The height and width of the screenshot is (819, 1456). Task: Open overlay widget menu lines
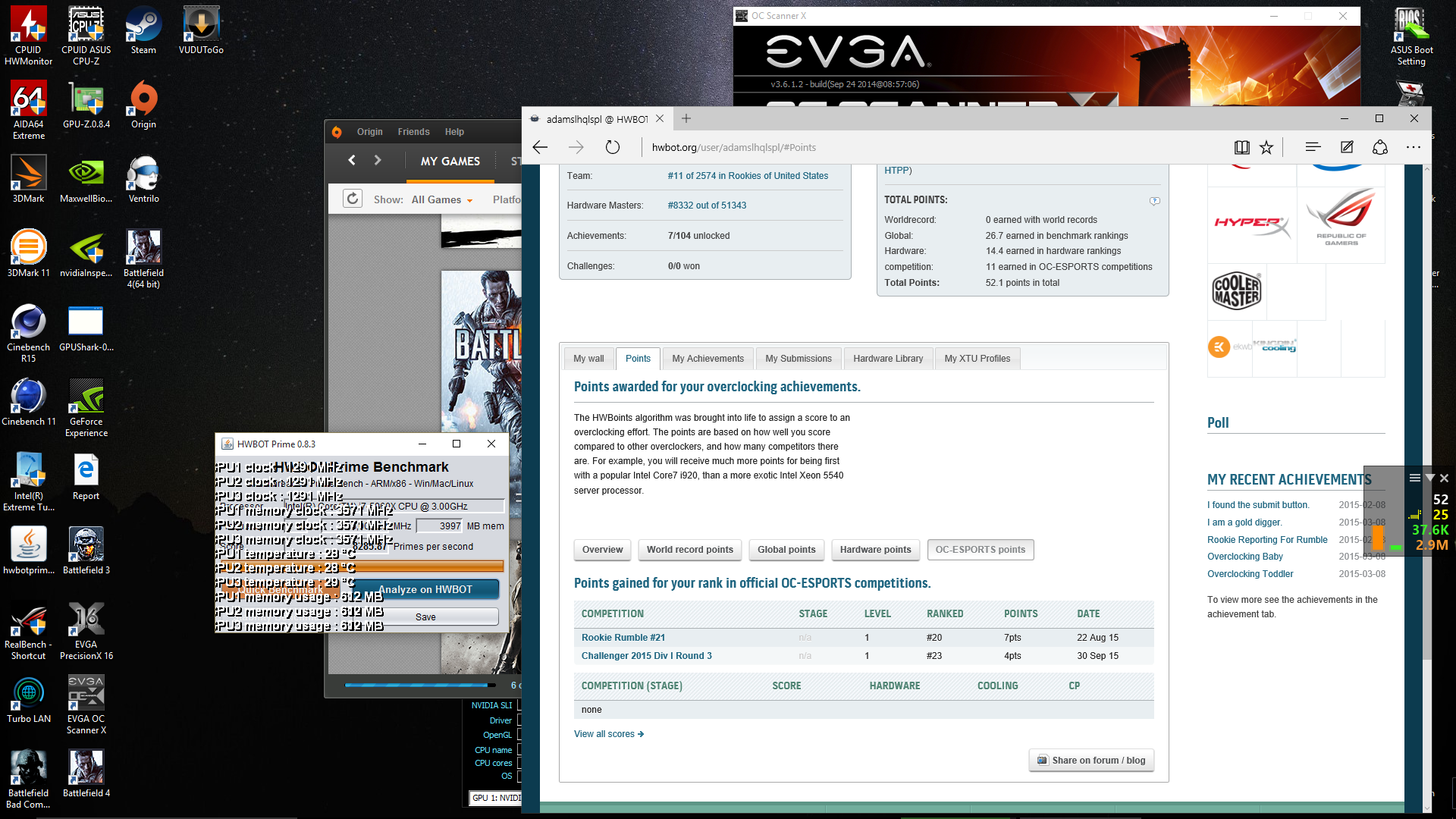coord(1415,478)
